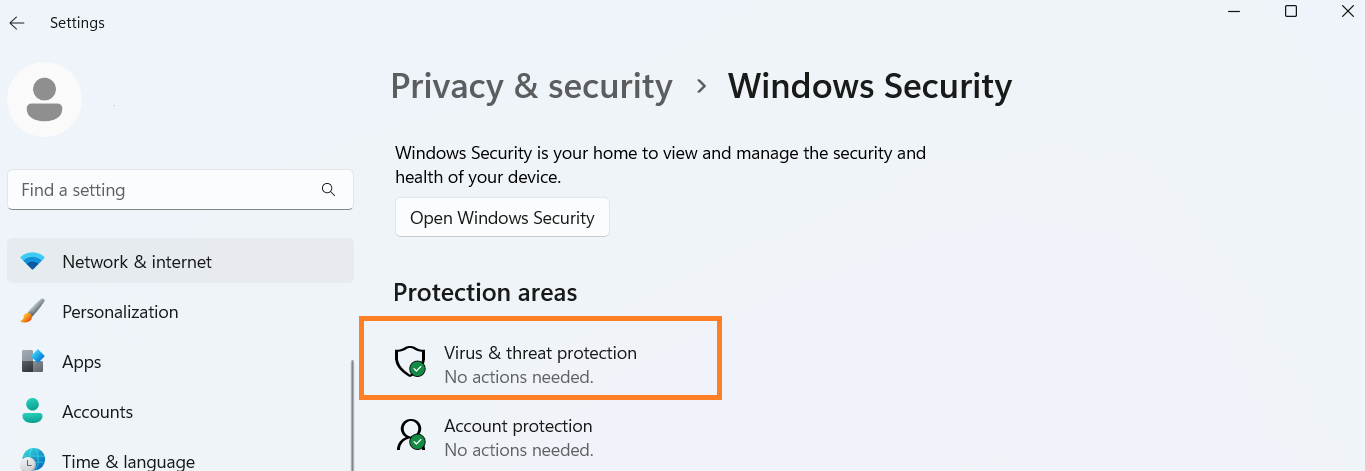
Task: Open Apps settings from the sidebar icon
Action: click(x=33, y=362)
